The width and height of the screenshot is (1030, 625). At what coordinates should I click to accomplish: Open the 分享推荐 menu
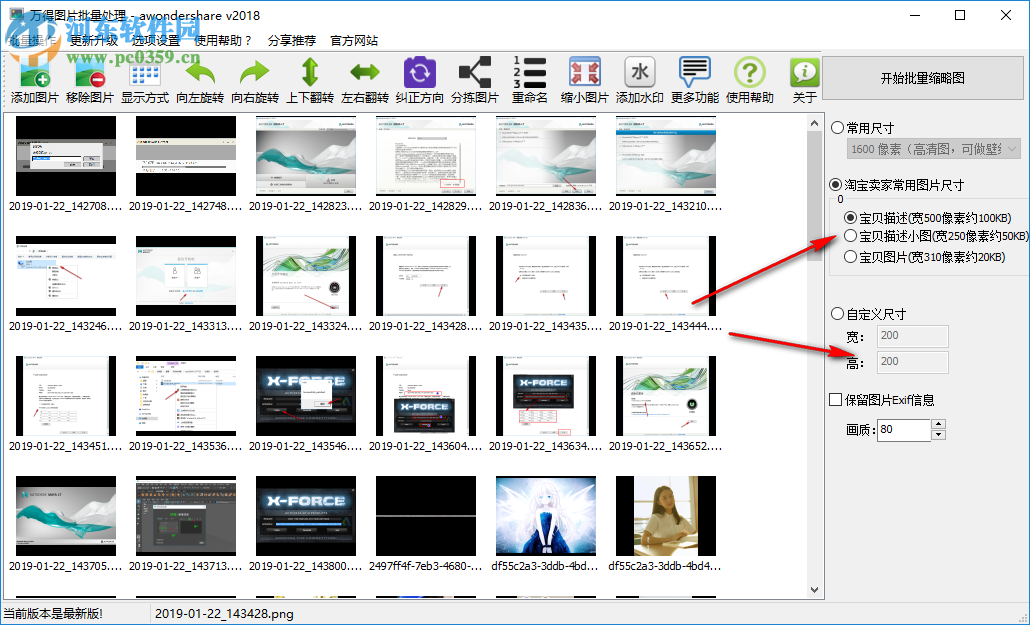tap(292, 40)
